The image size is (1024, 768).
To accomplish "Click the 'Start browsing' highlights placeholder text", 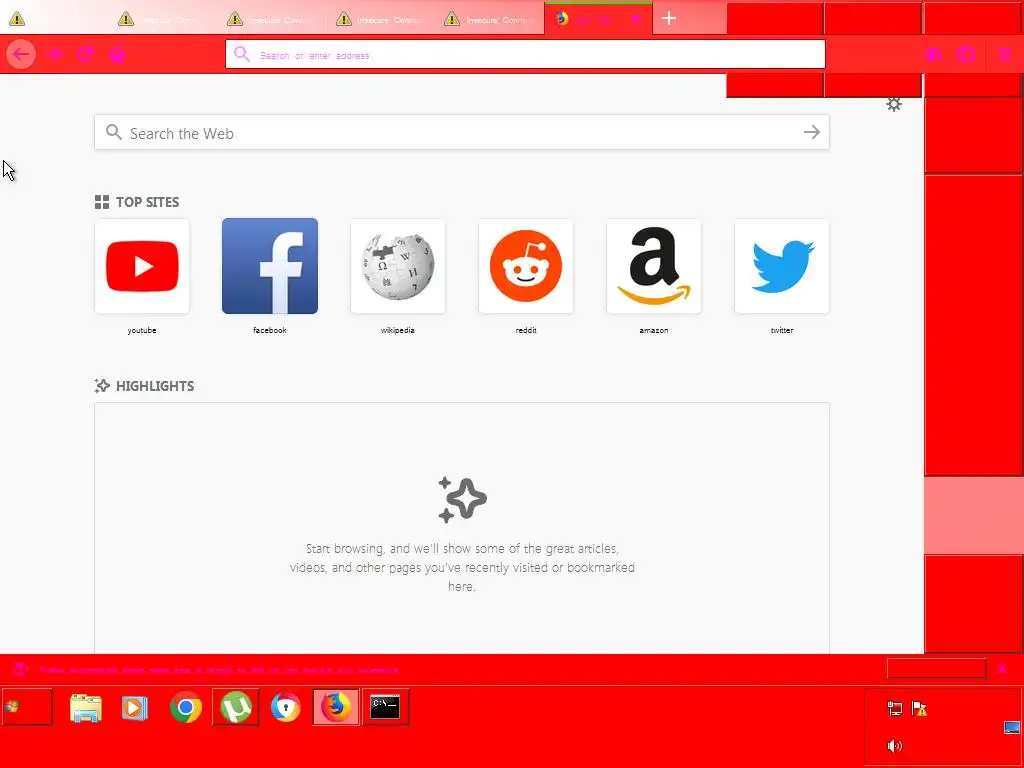I will [x=462, y=567].
